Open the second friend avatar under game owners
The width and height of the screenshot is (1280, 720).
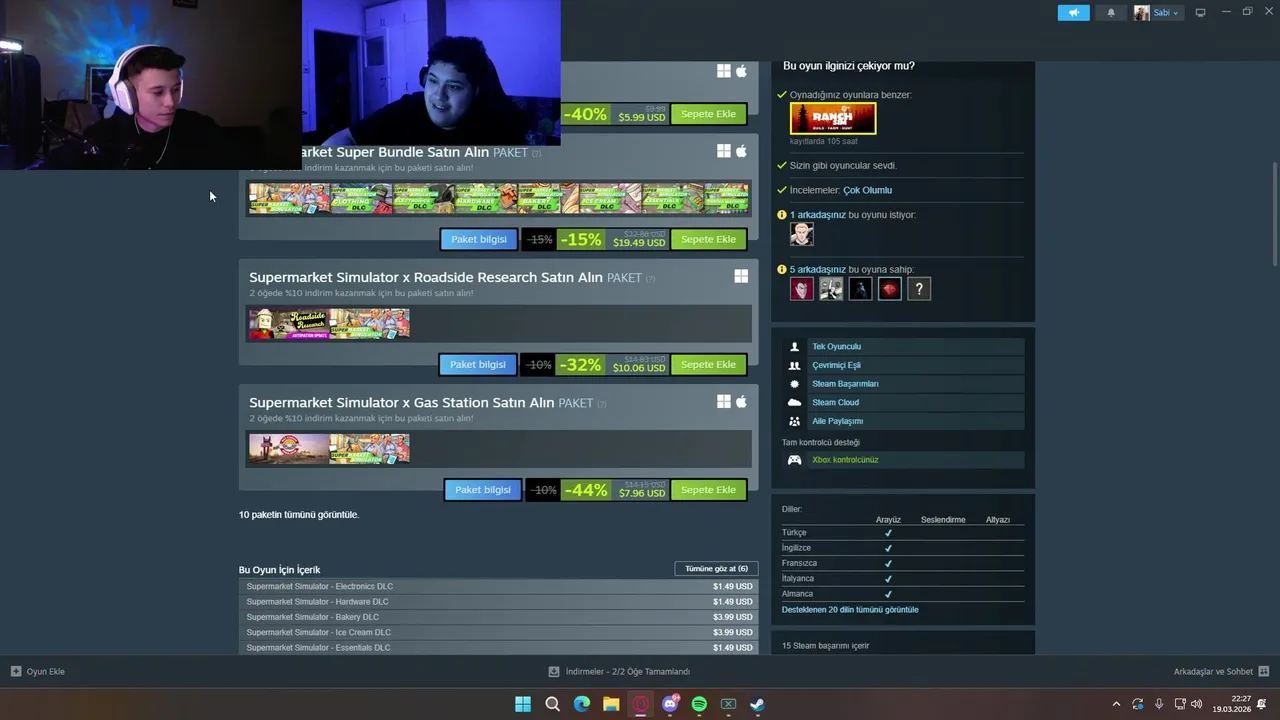coord(831,289)
